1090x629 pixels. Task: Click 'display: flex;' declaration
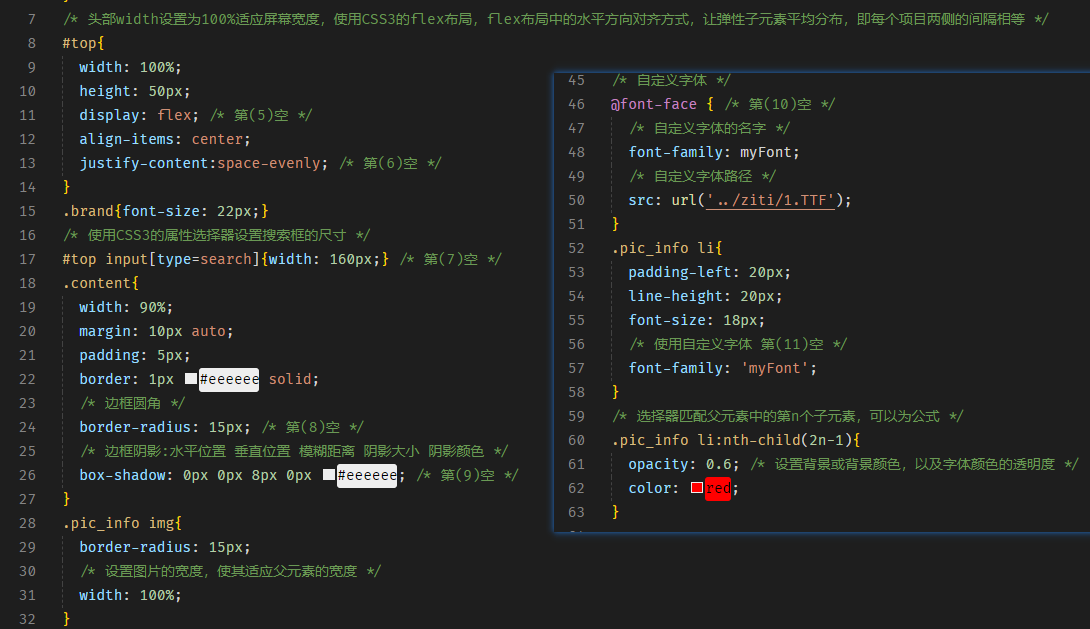point(139,115)
